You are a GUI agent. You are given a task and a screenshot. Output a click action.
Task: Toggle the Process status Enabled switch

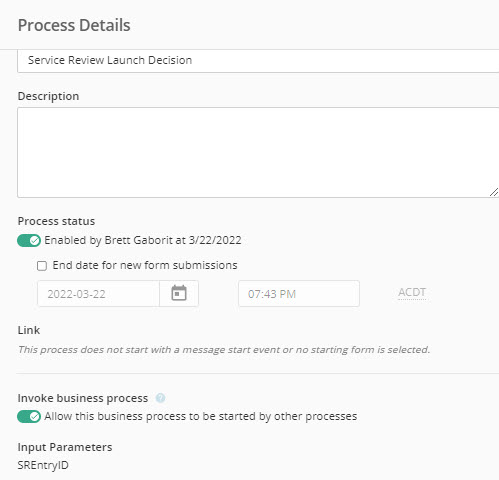pos(29,240)
